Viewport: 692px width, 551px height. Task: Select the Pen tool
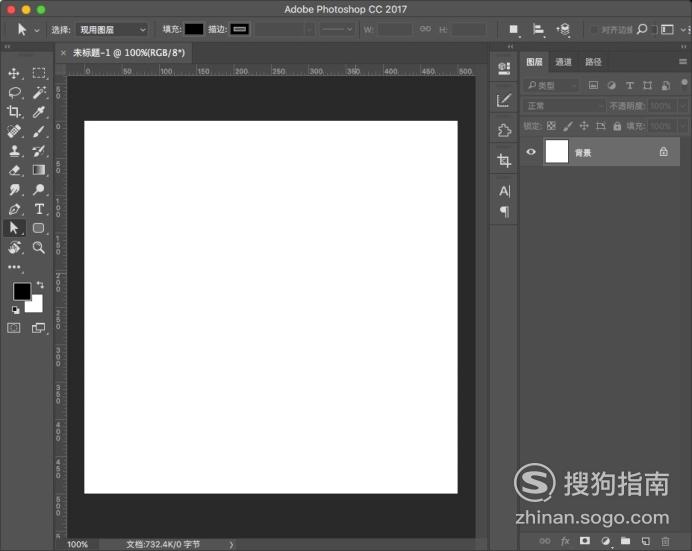(14, 209)
